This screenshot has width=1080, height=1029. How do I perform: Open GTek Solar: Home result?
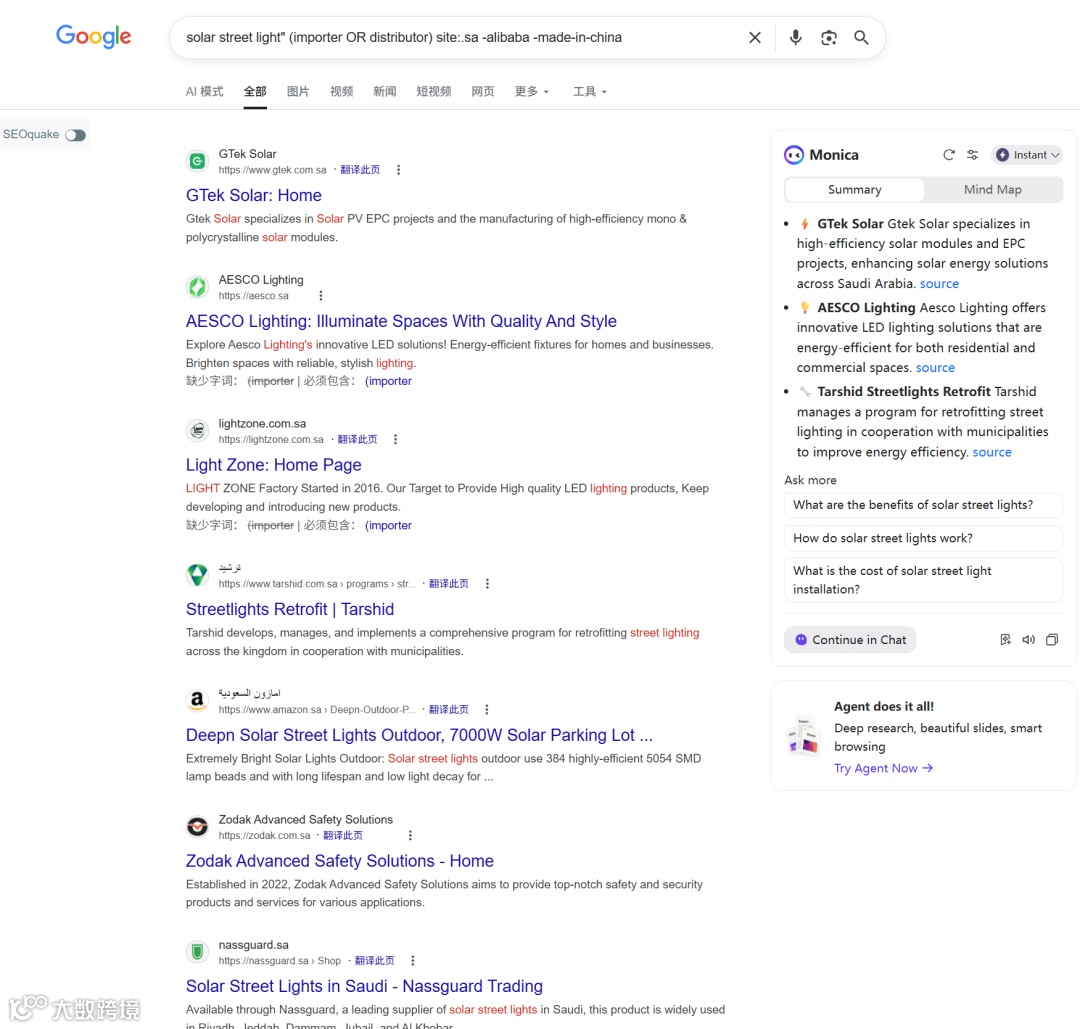point(253,196)
